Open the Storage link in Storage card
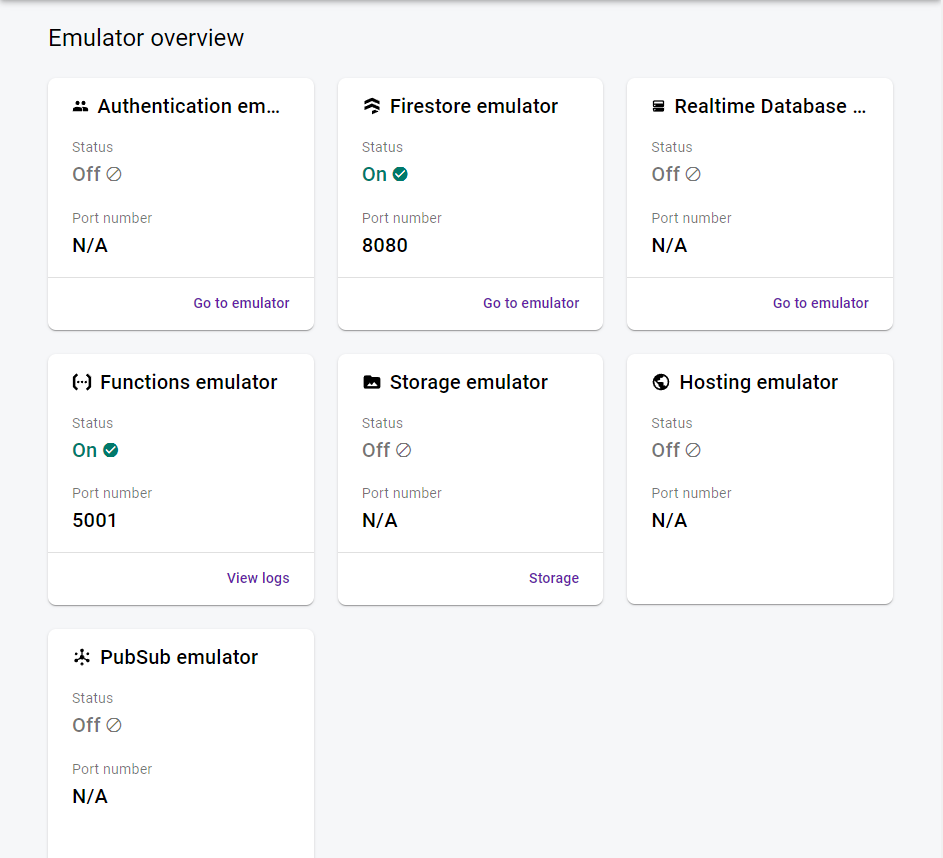943x858 pixels. pyautogui.click(x=554, y=578)
